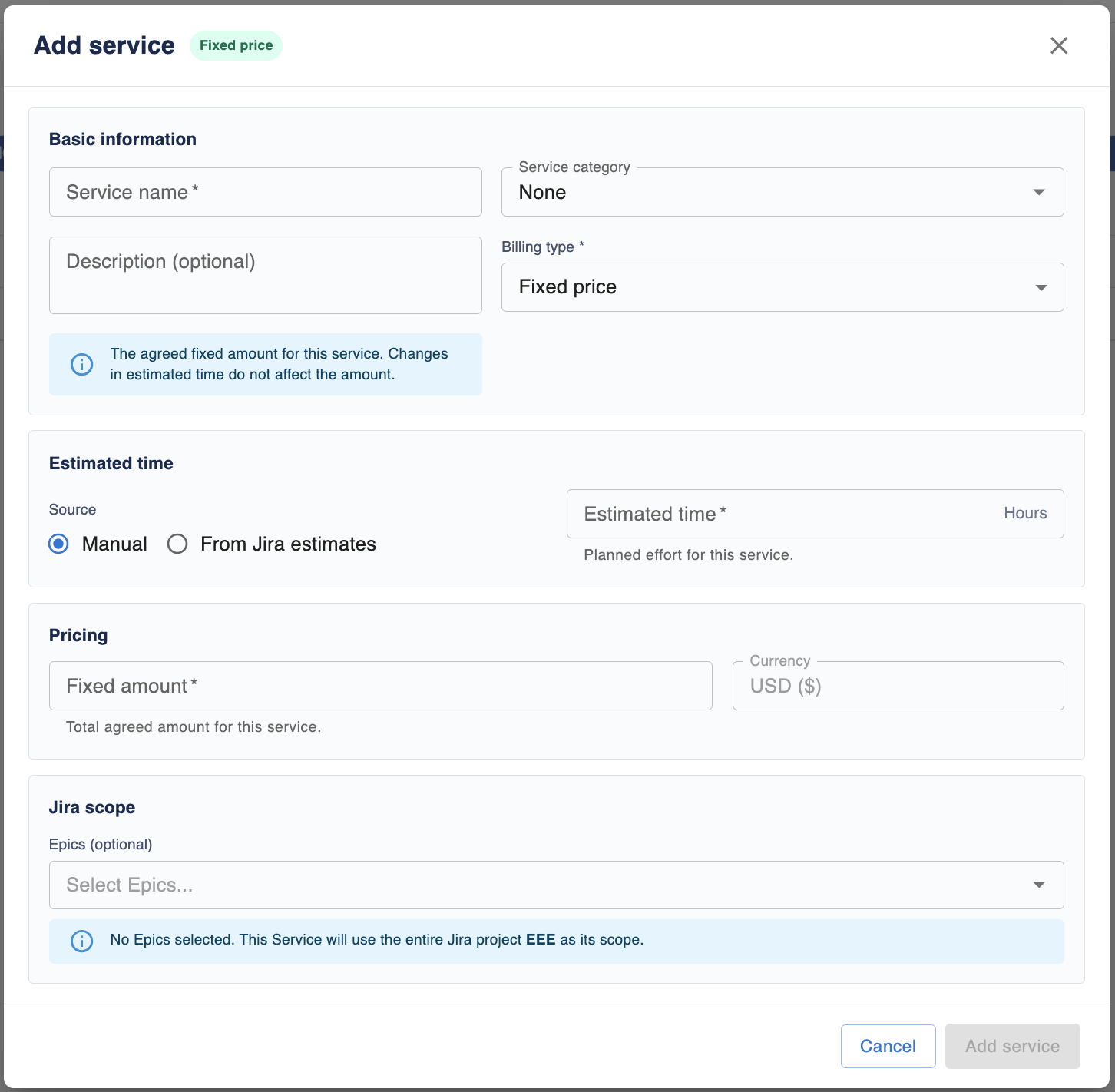Click the info icon beside fixed amount note
Viewport: 1115px width, 1092px height.
81,364
